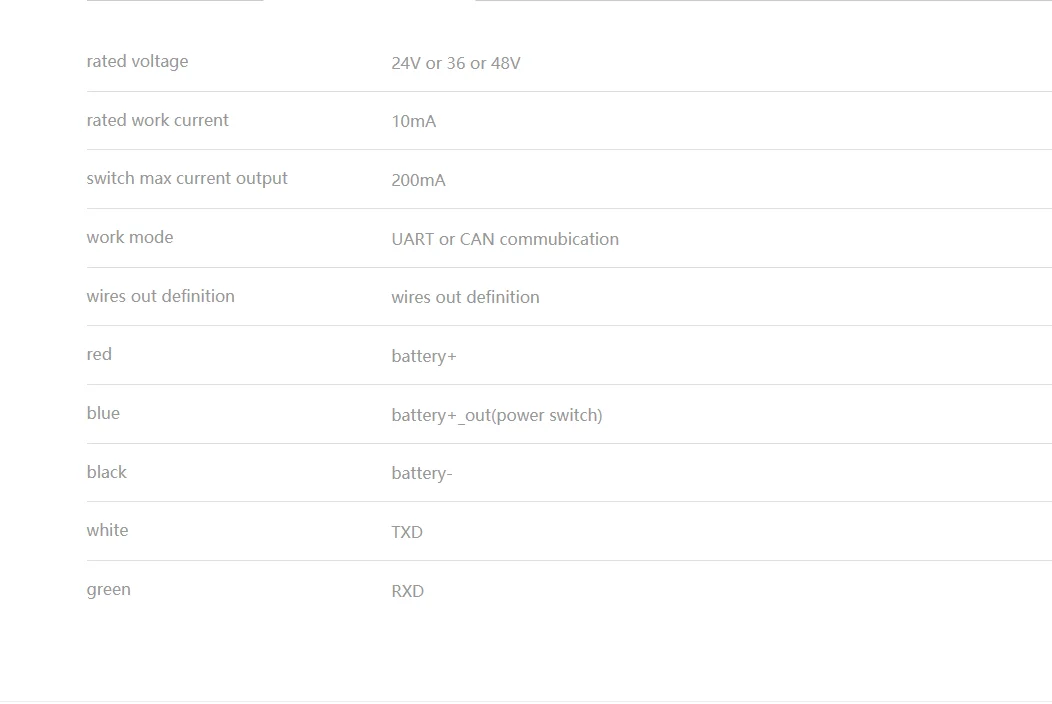Click the "black" wire label
1052x704 pixels.
106,472
